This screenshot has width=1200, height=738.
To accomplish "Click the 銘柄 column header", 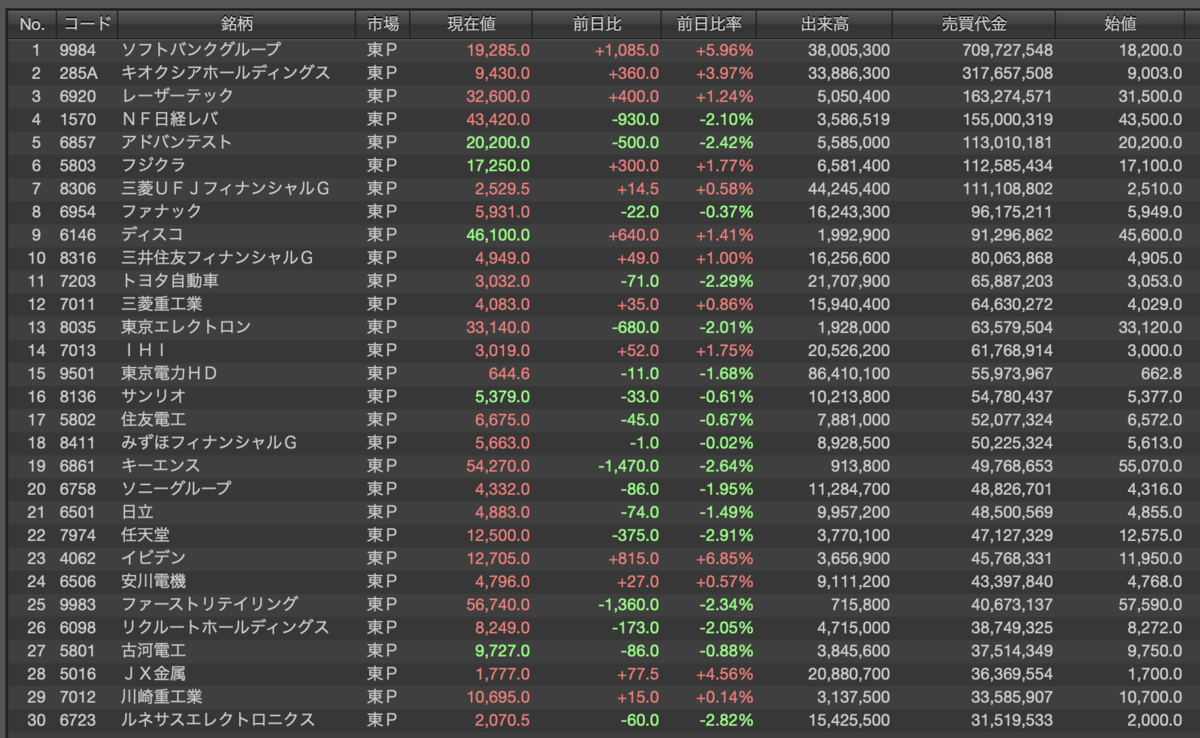I will click(236, 24).
